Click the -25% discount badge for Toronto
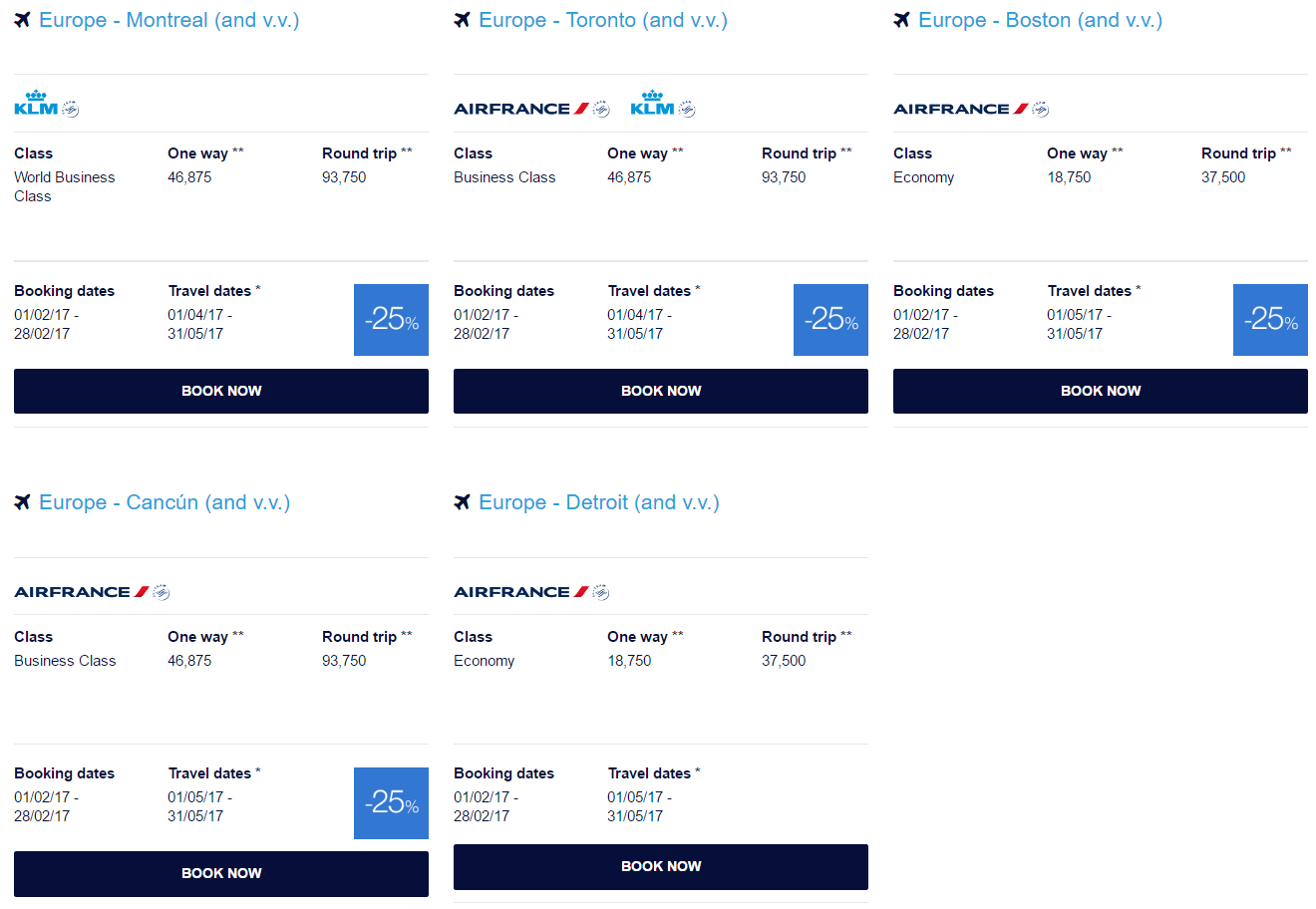 tap(830, 320)
